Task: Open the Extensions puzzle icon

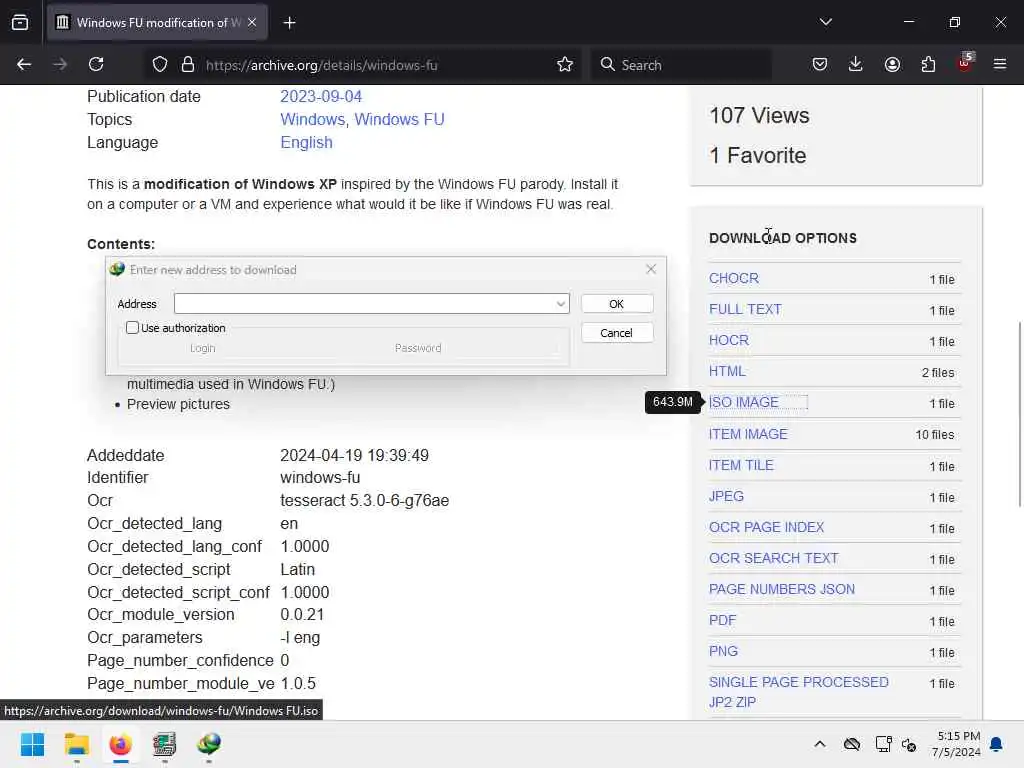Action: 928,64
